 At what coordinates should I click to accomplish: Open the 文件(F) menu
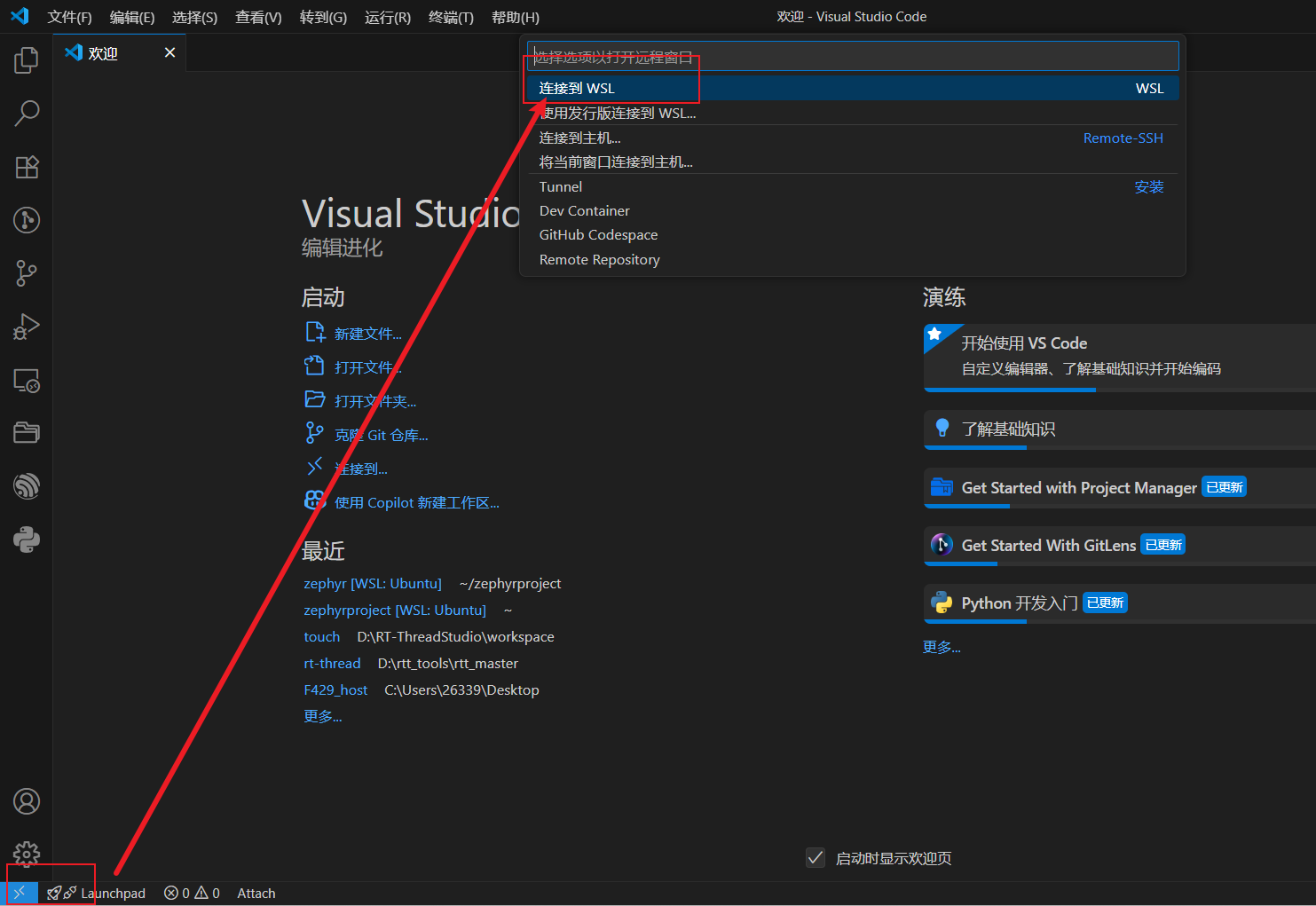pos(69,17)
